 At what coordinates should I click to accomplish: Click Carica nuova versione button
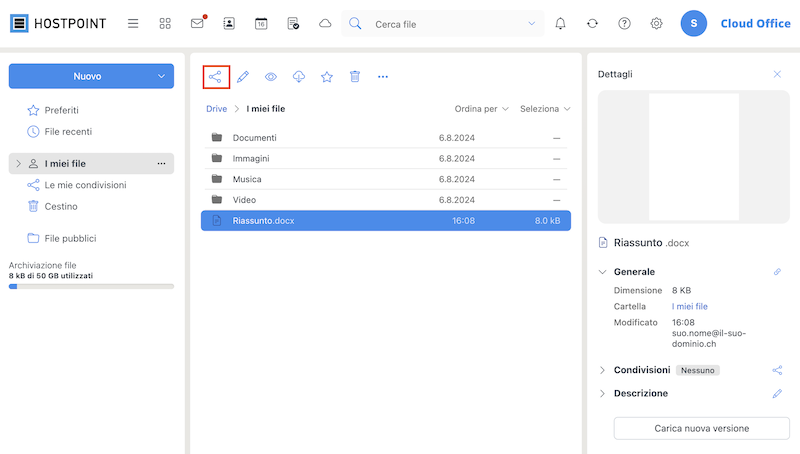point(702,428)
